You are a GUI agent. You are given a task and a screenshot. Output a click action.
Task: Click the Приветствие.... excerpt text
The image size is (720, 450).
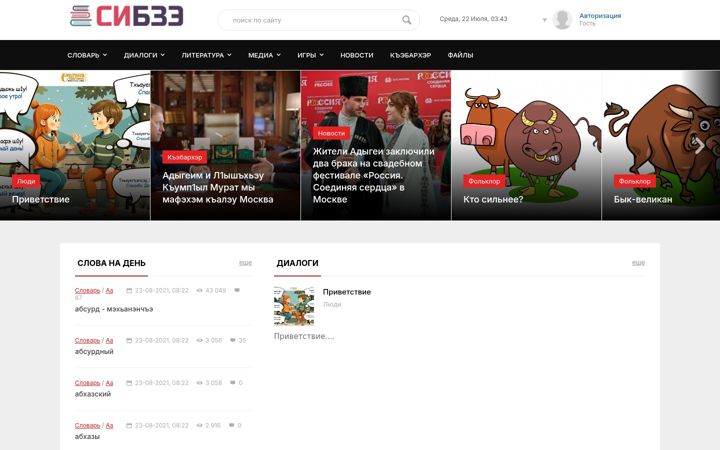click(304, 336)
